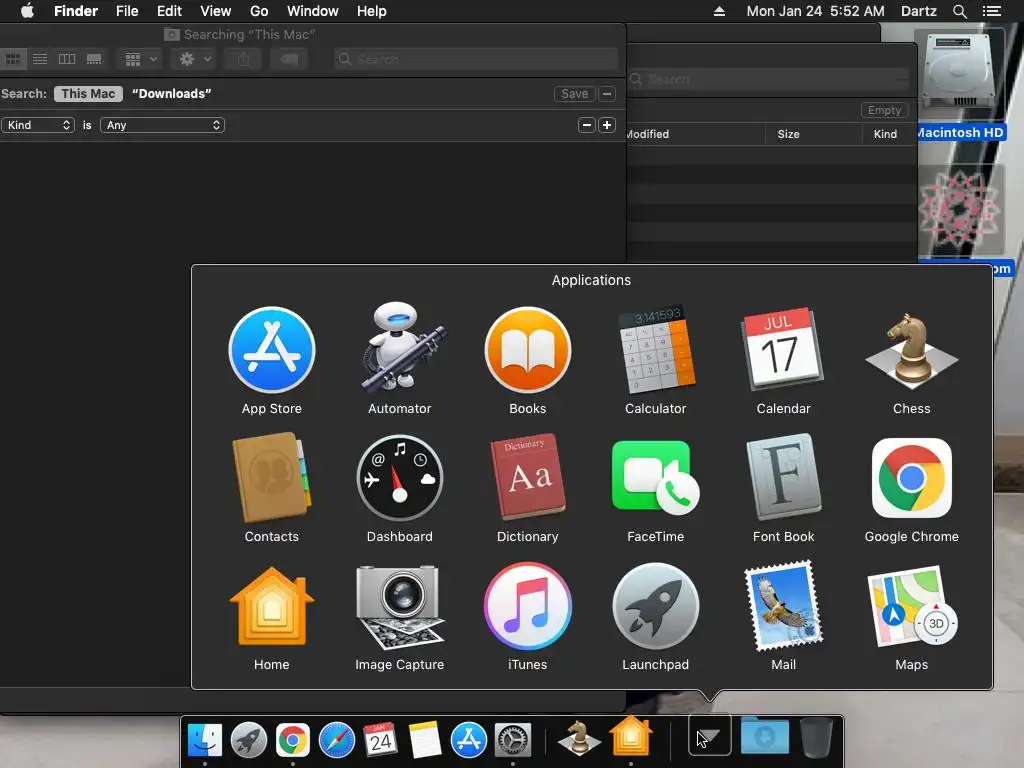
Task: Open Downloads folder stack in Dock
Action: tap(765, 736)
